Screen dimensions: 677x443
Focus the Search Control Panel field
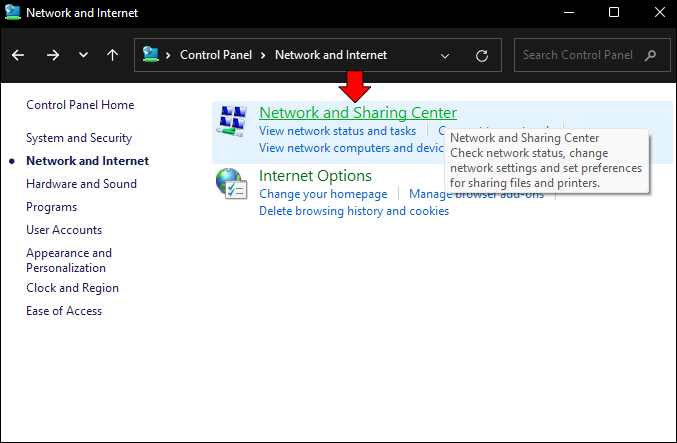pos(592,55)
